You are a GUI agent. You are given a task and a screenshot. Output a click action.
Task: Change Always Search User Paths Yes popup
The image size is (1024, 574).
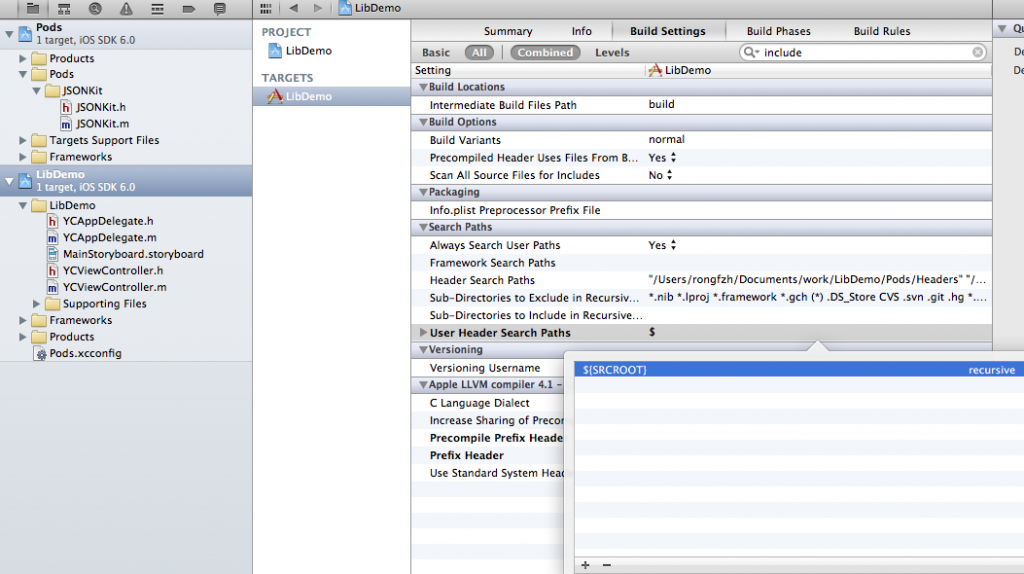click(x=662, y=245)
